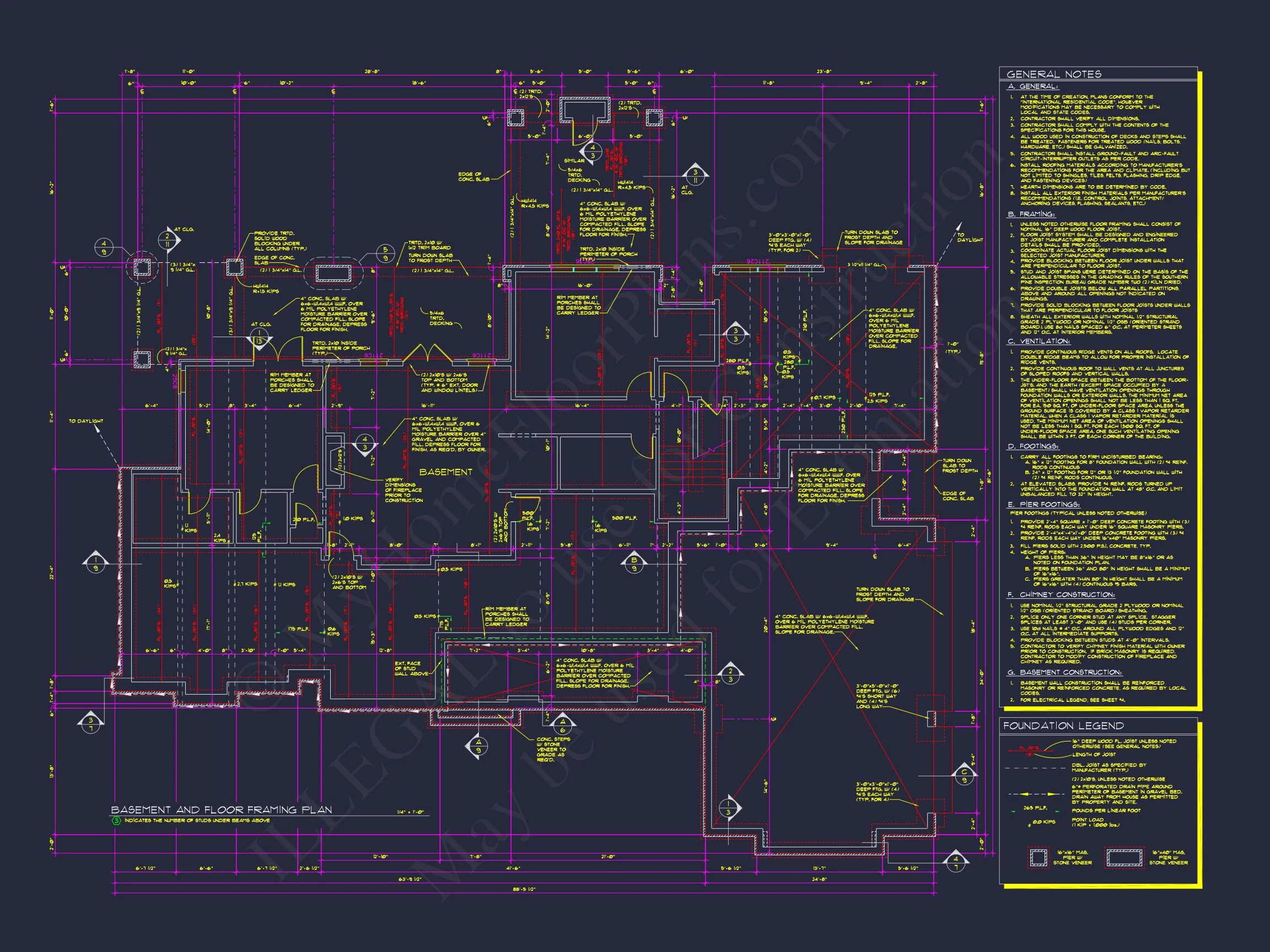Click the GENERAL NOTES heading

pos(1053,74)
